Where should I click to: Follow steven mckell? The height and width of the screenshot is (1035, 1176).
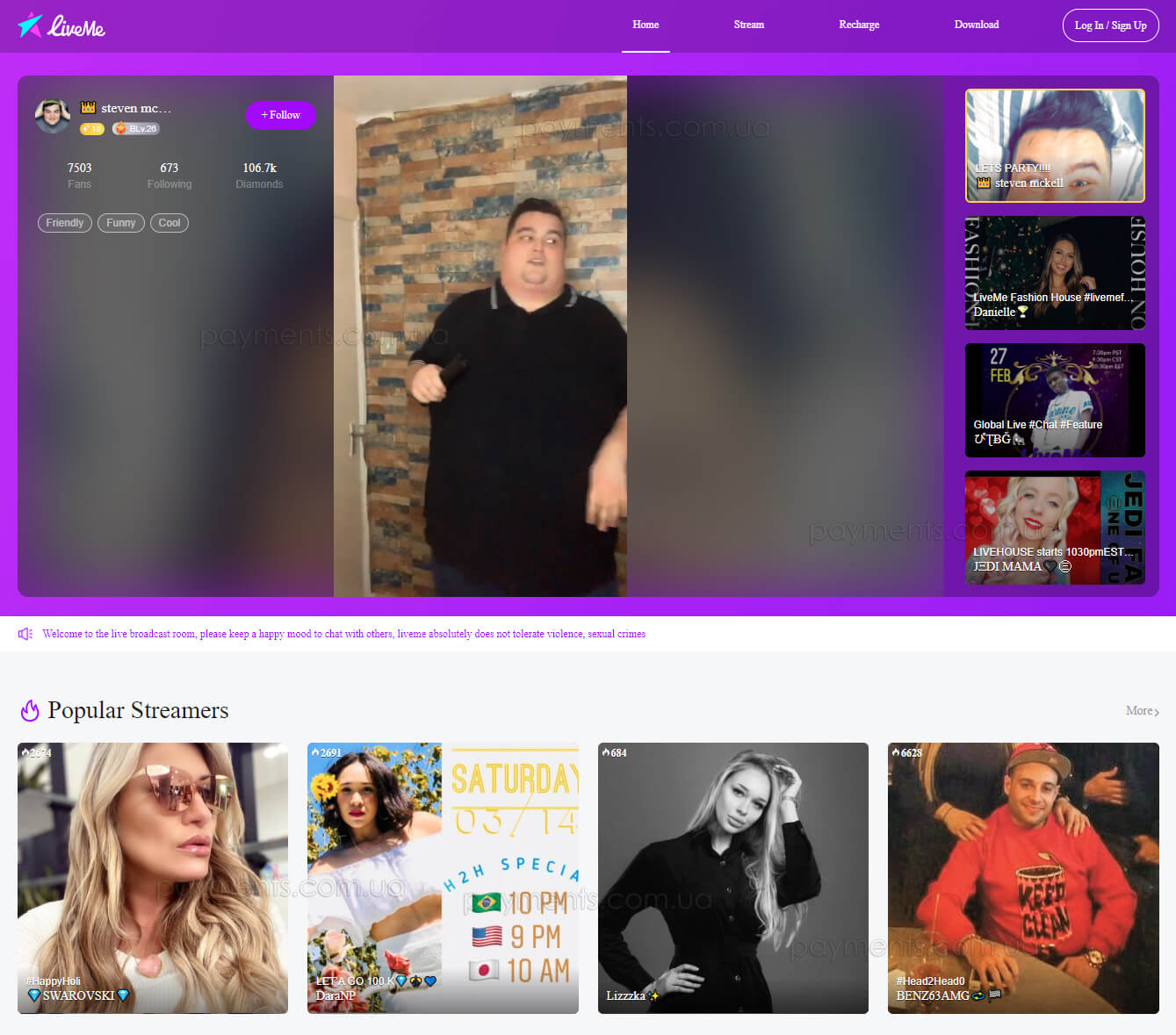click(x=280, y=115)
